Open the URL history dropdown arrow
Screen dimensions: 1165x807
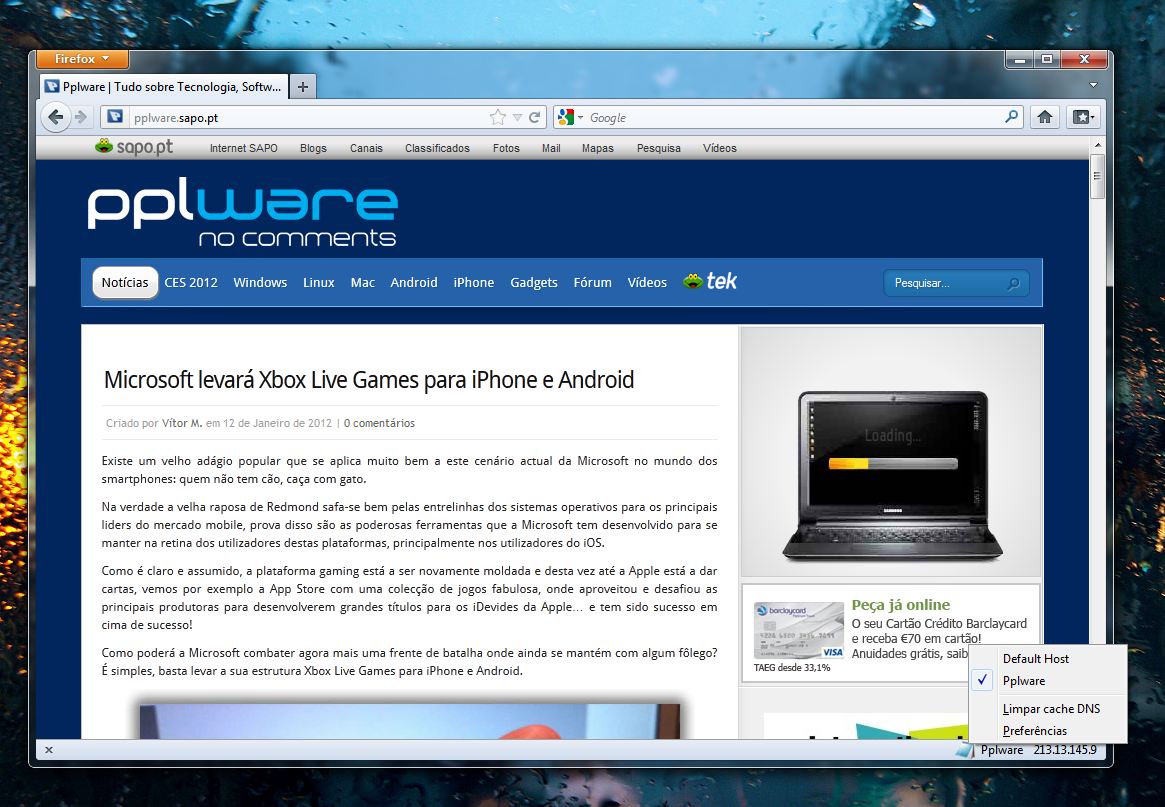[x=517, y=117]
